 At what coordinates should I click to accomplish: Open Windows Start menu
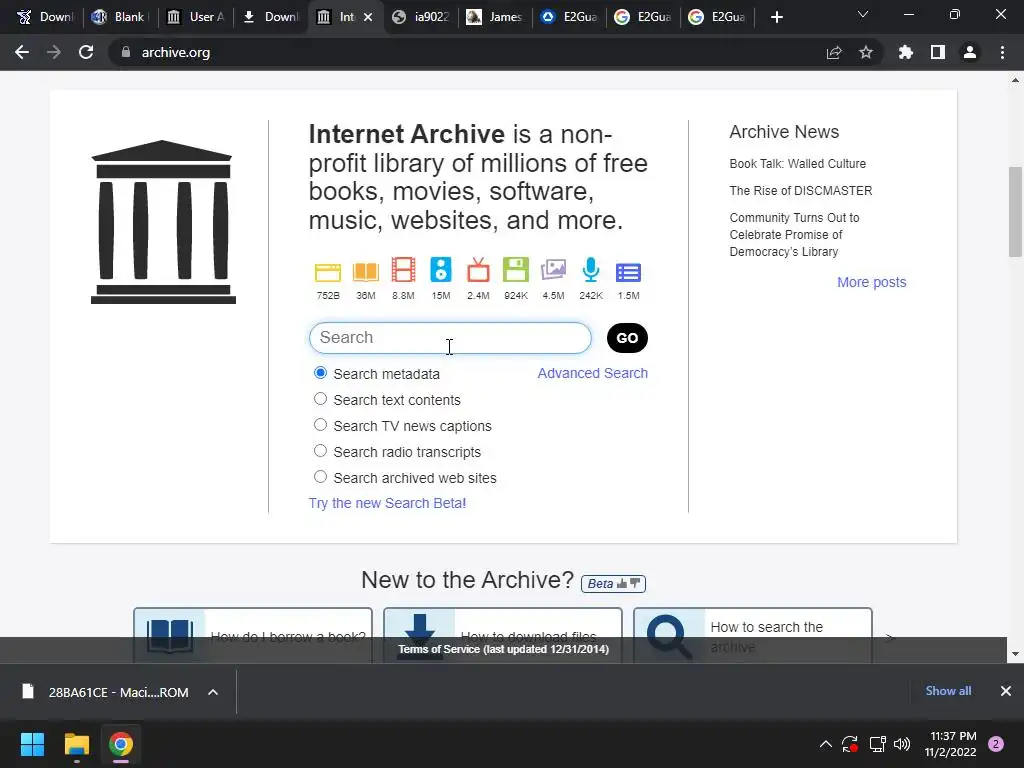pos(32,744)
